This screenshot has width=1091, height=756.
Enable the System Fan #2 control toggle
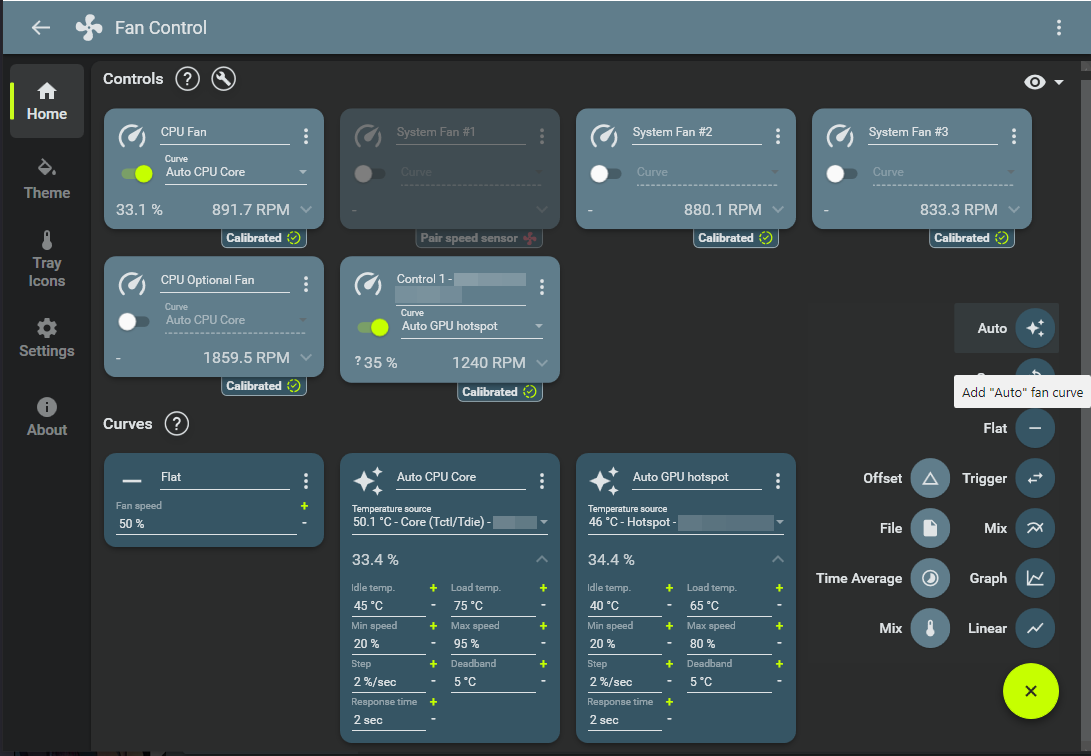point(605,173)
